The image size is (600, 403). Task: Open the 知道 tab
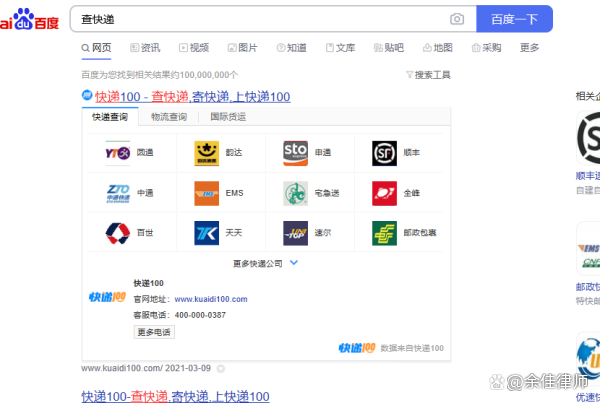coord(292,48)
